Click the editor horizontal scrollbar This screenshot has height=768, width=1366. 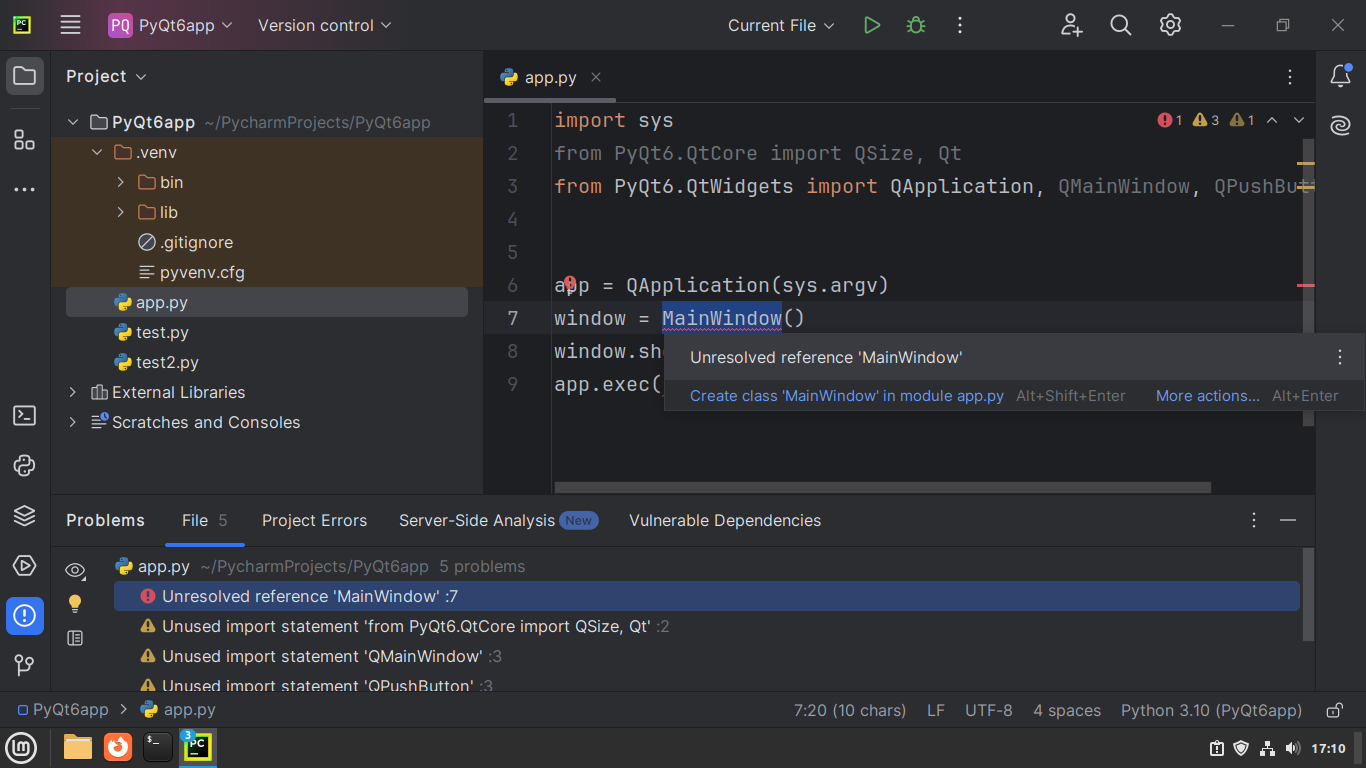pyautogui.click(x=883, y=488)
